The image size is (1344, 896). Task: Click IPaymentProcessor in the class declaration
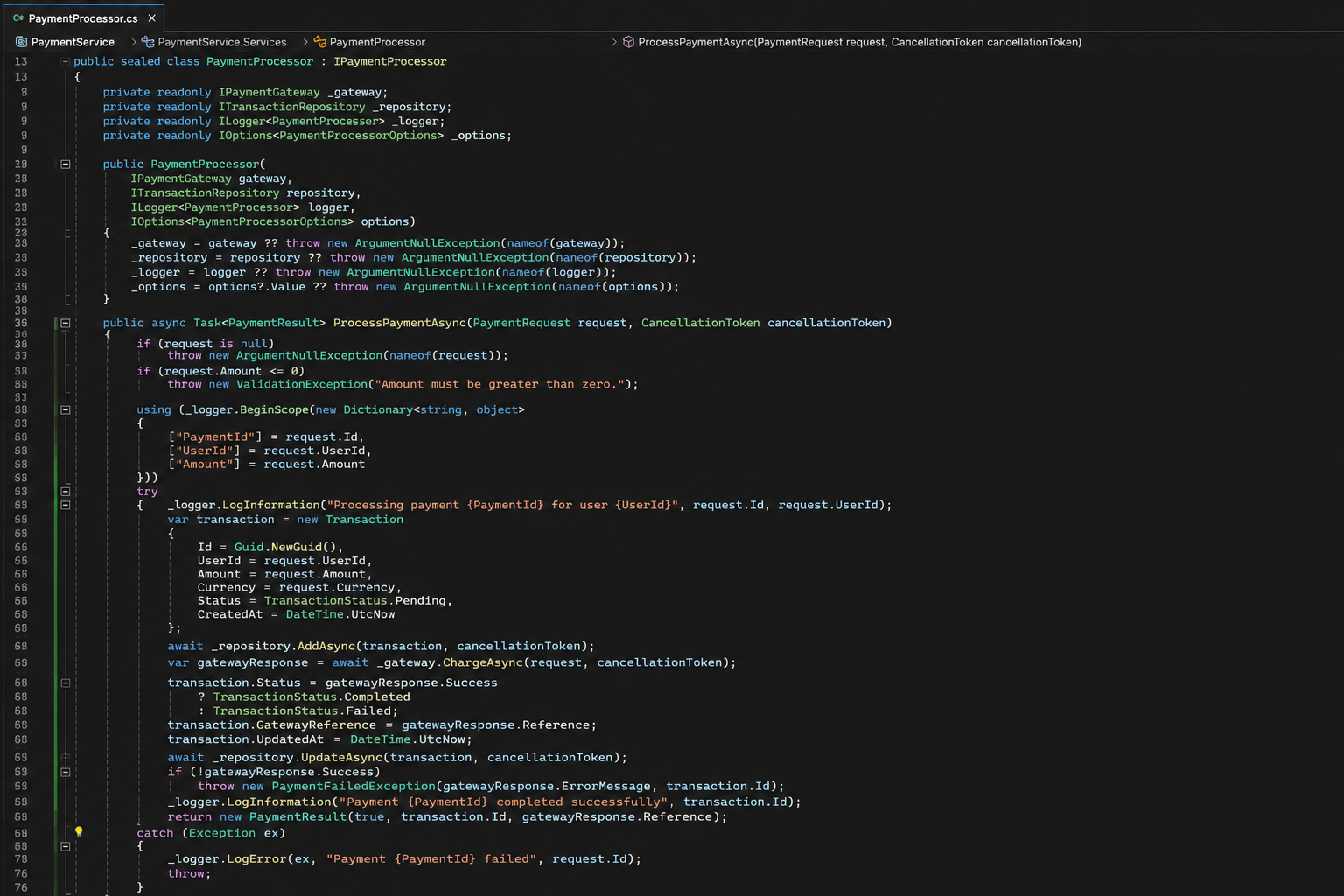(x=390, y=61)
